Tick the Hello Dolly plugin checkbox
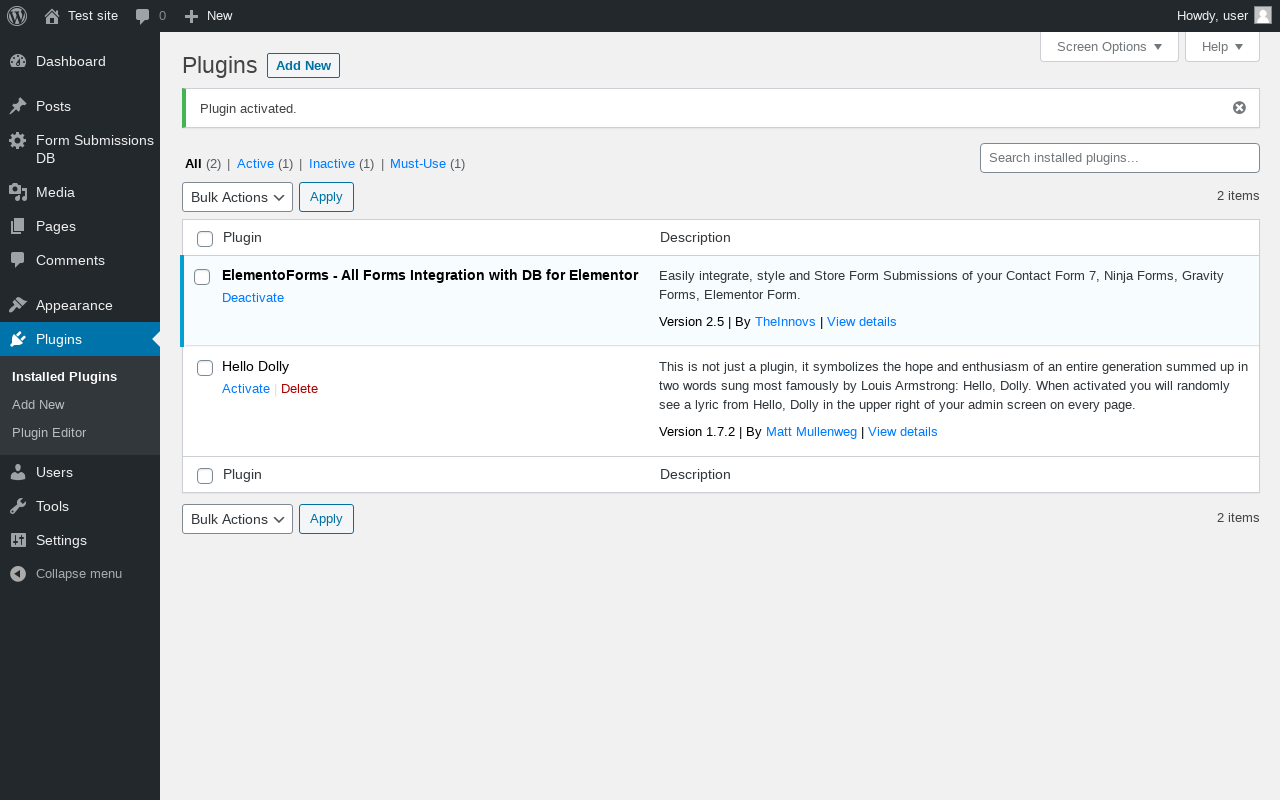Screen dimensions: 1280x800 point(205,368)
